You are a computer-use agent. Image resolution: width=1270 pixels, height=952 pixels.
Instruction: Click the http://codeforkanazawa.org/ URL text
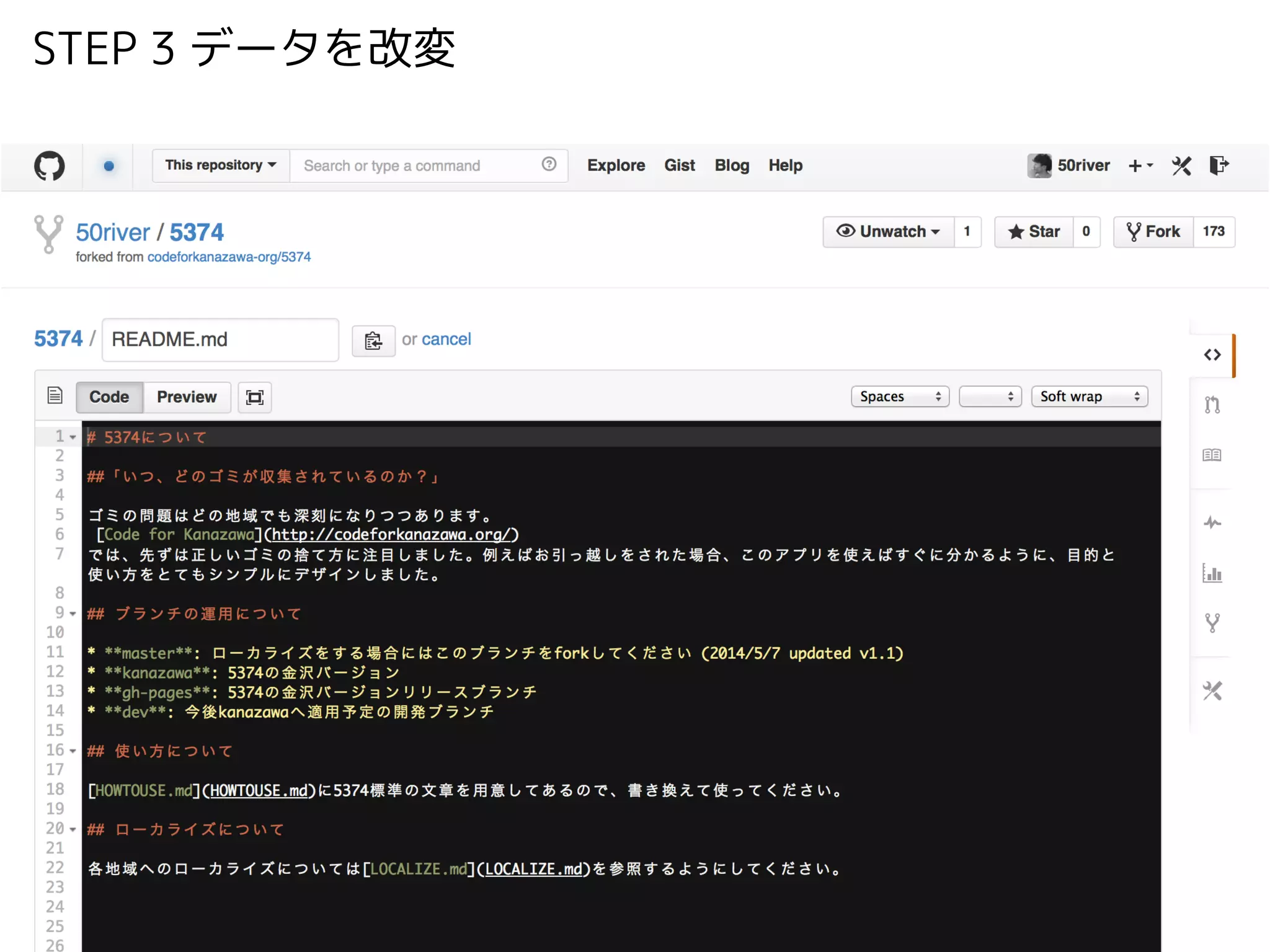click(391, 534)
